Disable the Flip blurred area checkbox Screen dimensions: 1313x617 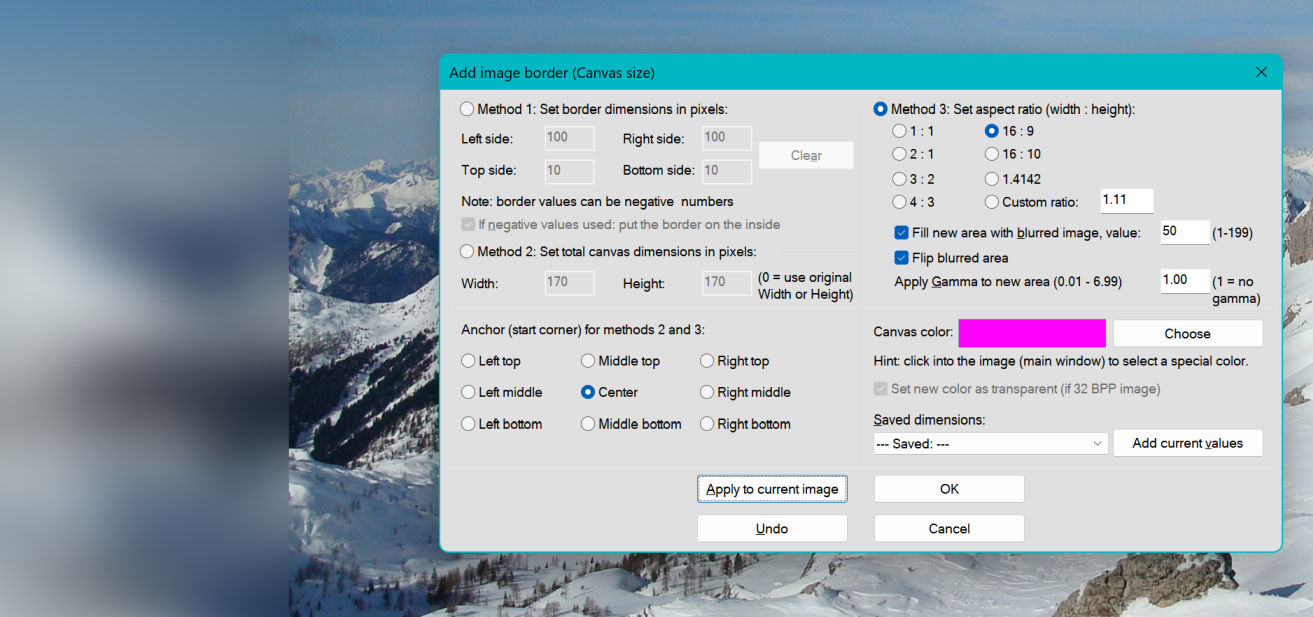coord(901,258)
